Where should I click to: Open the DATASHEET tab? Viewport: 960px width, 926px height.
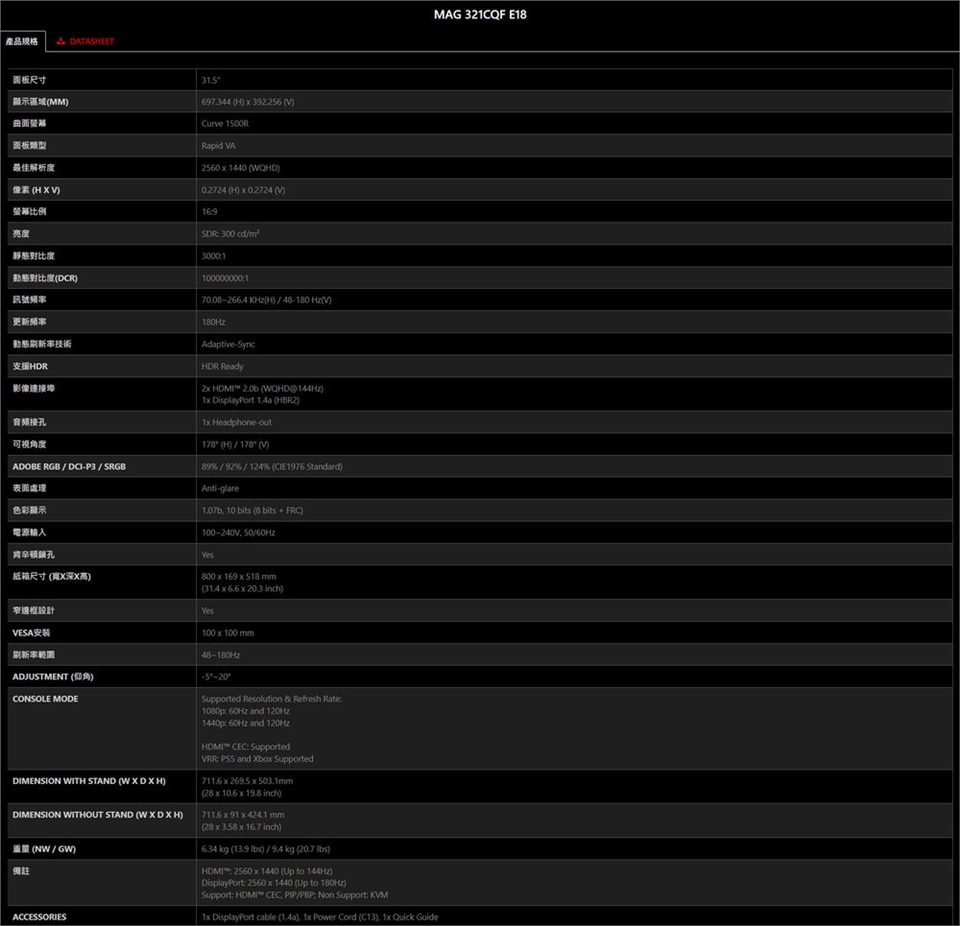click(x=91, y=41)
